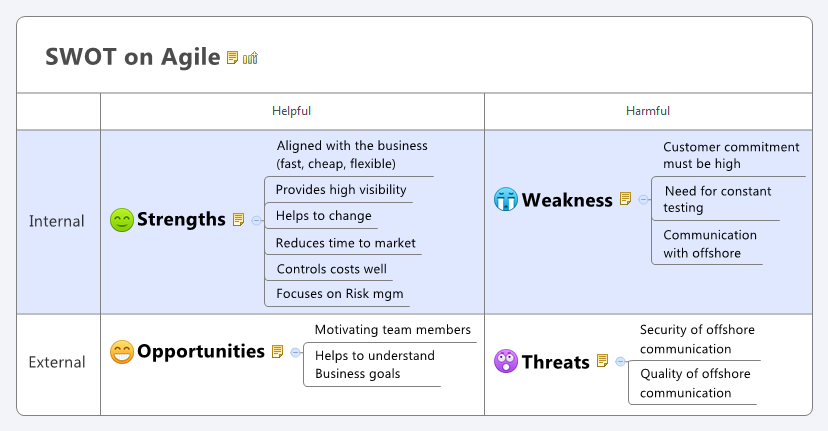Viewport: 828px width, 431px height.
Task: Open the note attached to Strengths
Action: point(239,220)
